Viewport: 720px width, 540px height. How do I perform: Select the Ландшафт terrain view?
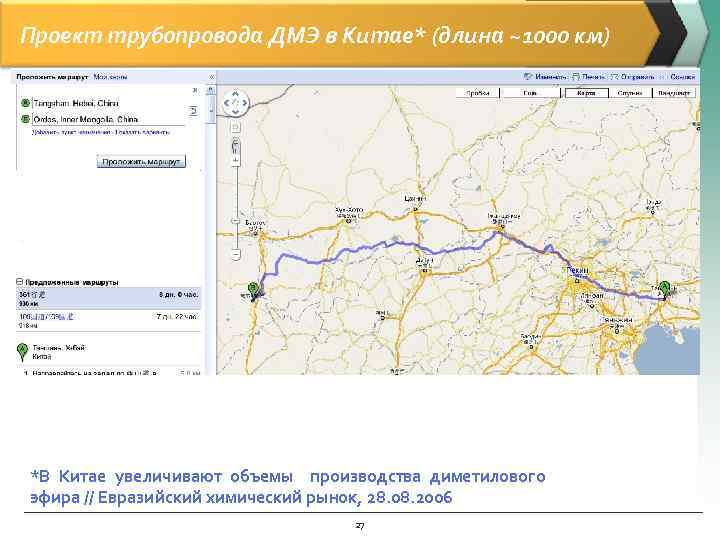pyautogui.click(x=674, y=93)
